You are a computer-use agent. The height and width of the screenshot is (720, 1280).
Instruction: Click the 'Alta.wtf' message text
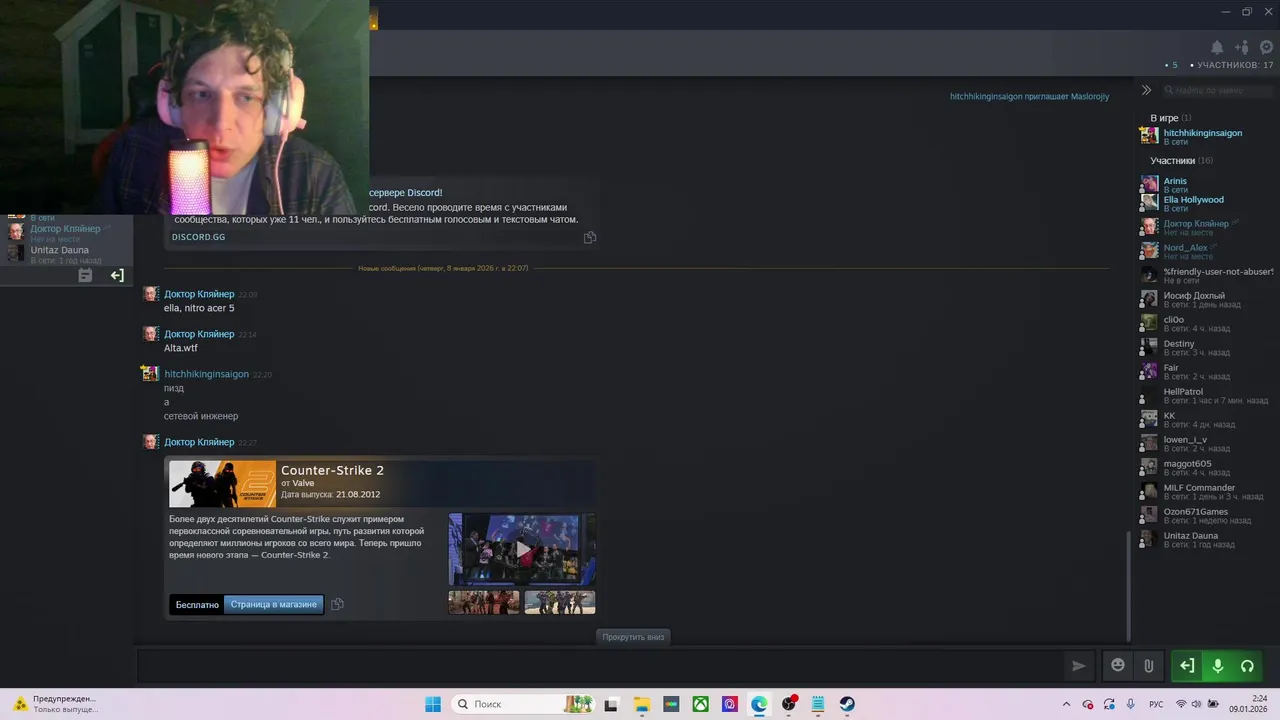[181, 348]
